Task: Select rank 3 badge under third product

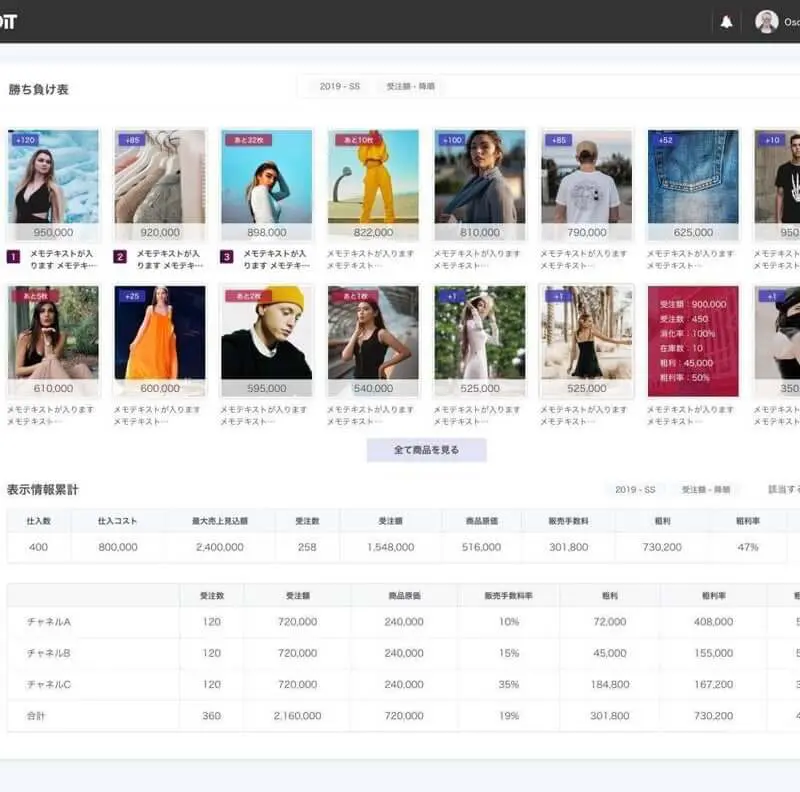Action: click(x=227, y=257)
